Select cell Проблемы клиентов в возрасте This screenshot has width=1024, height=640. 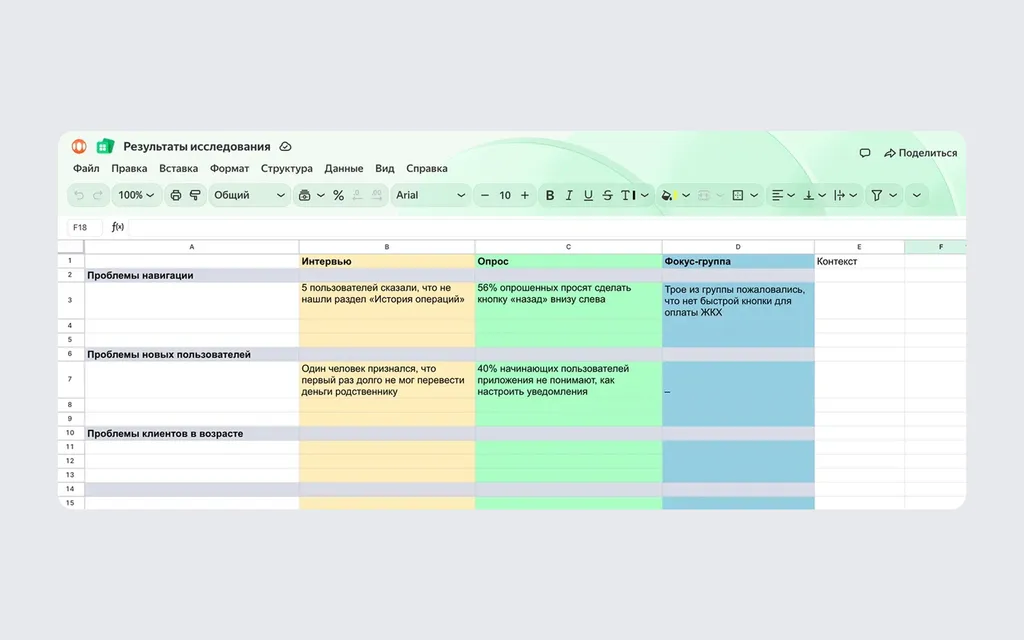point(191,434)
